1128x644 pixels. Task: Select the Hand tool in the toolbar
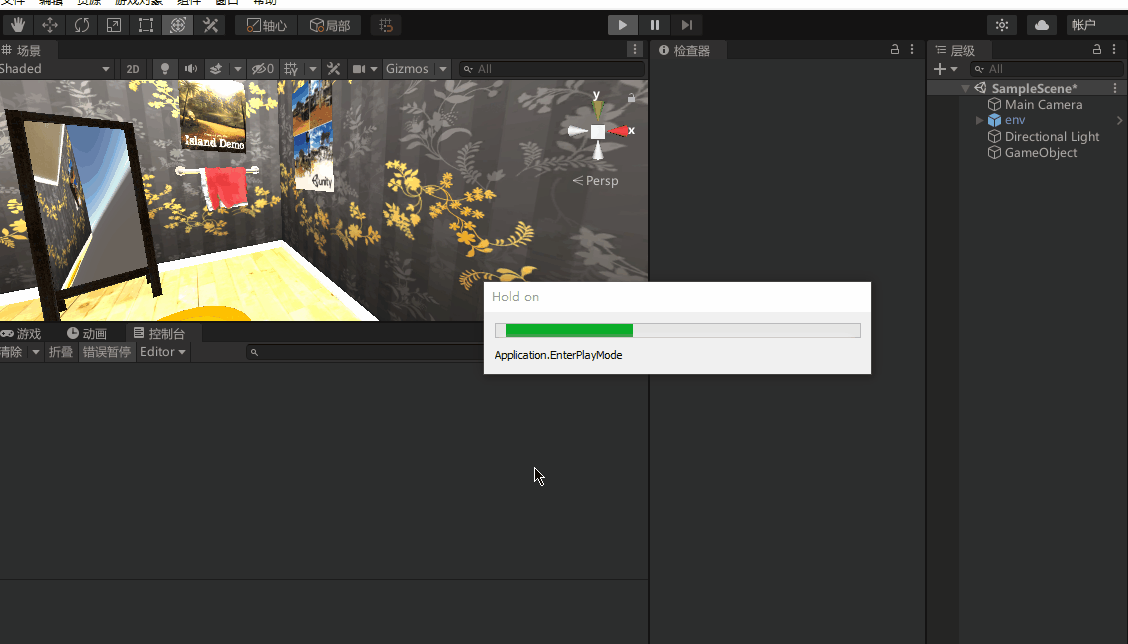click(17, 25)
